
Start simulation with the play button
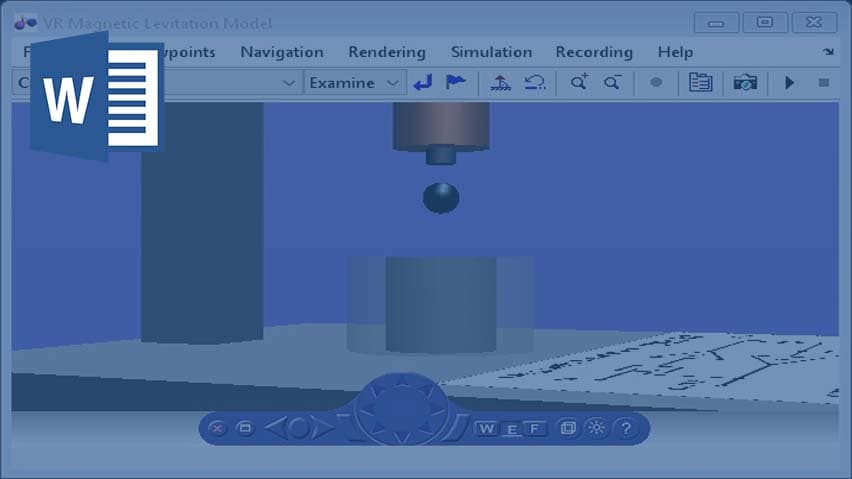[x=790, y=83]
